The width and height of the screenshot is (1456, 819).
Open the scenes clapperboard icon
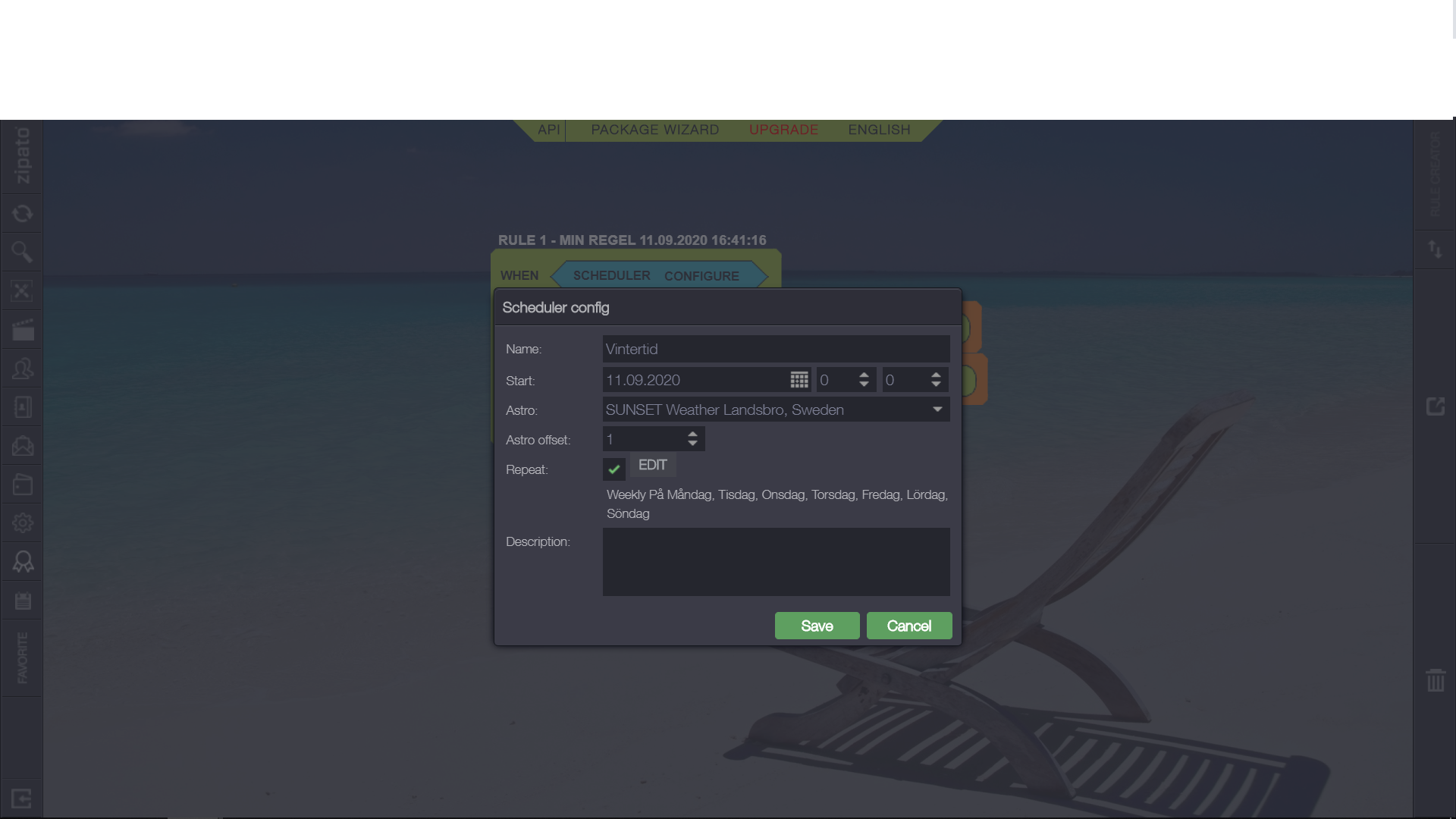click(22, 330)
